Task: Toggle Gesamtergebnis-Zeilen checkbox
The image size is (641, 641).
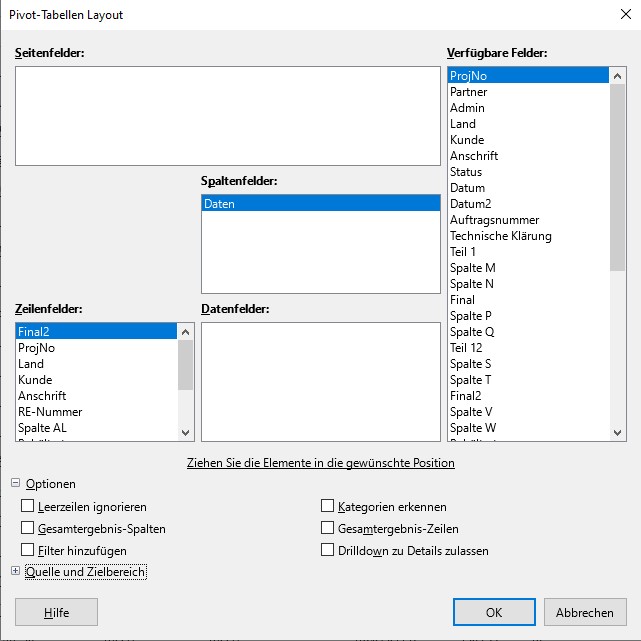Action: tap(327, 528)
